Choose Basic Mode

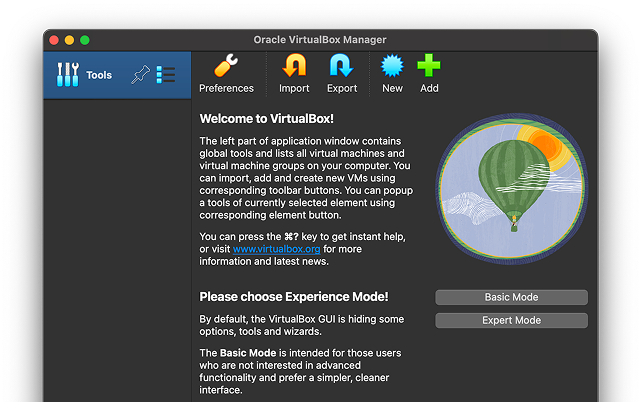(511, 297)
